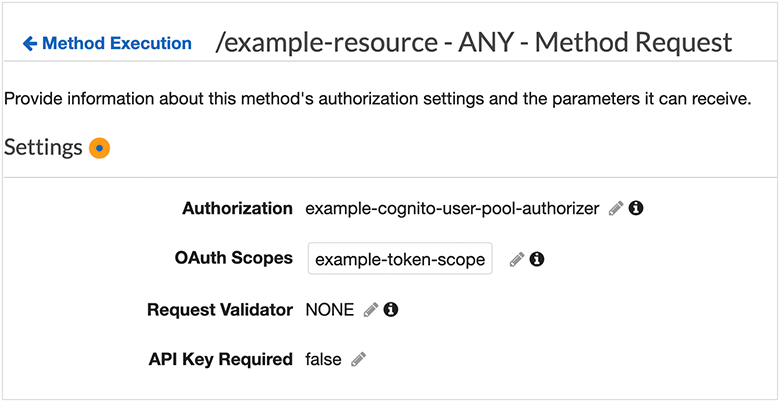Click the Authorization edit pencil icon

616,208
